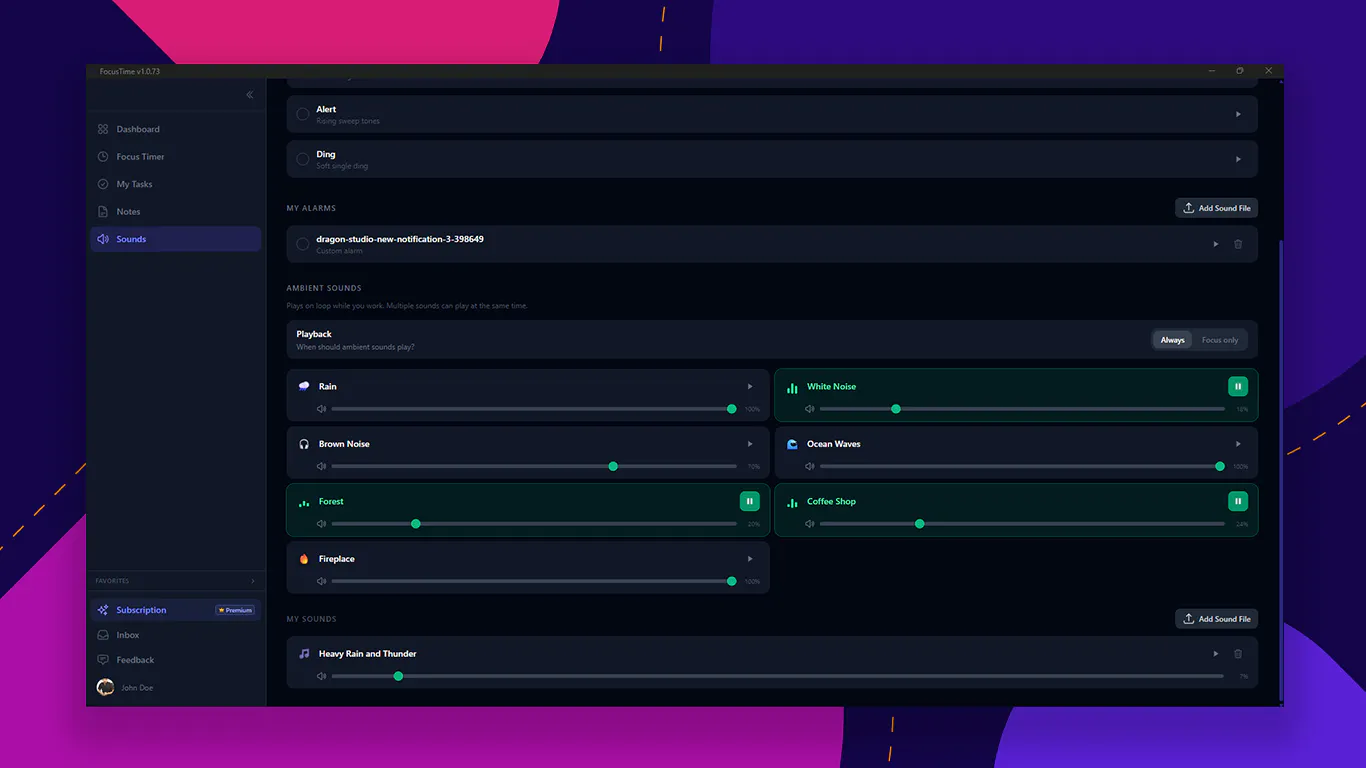Play the Fireplace sound
Viewport: 1366px width, 768px height.
tap(750, 559)
